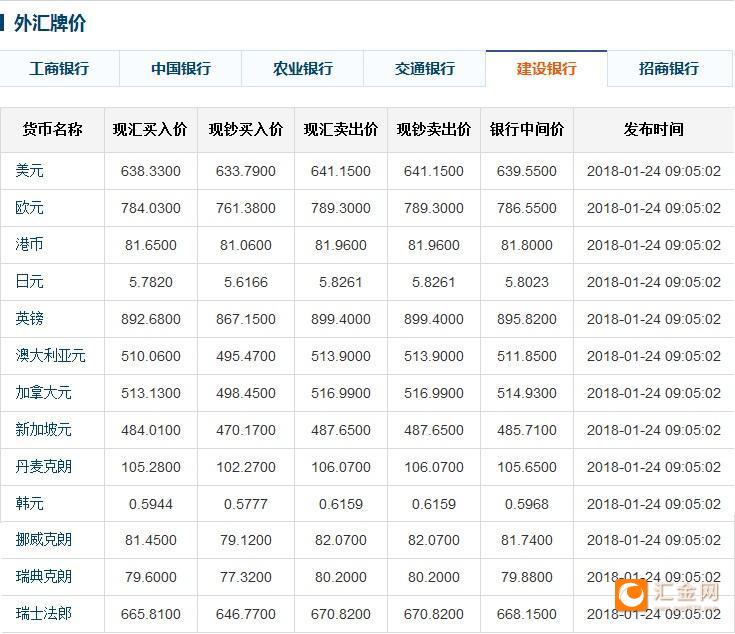Click the pound middle rate 895.8200
The width and height of the screenshot is (735, 634).
[527, 319]
